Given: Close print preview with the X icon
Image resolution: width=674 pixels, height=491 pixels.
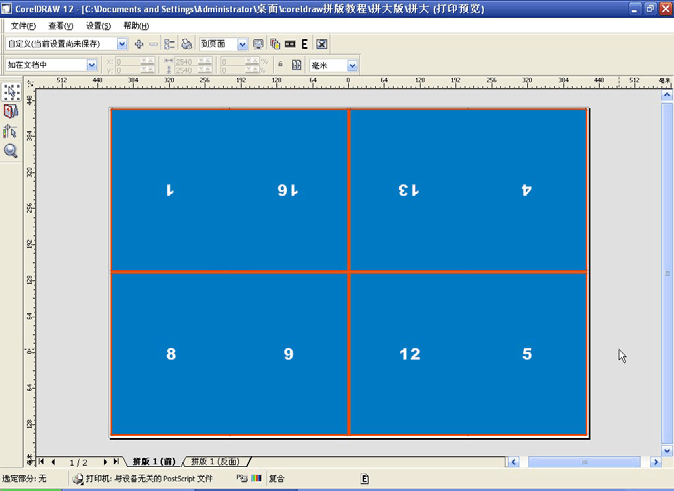Looking at the screenshot, I should (322, 45).
